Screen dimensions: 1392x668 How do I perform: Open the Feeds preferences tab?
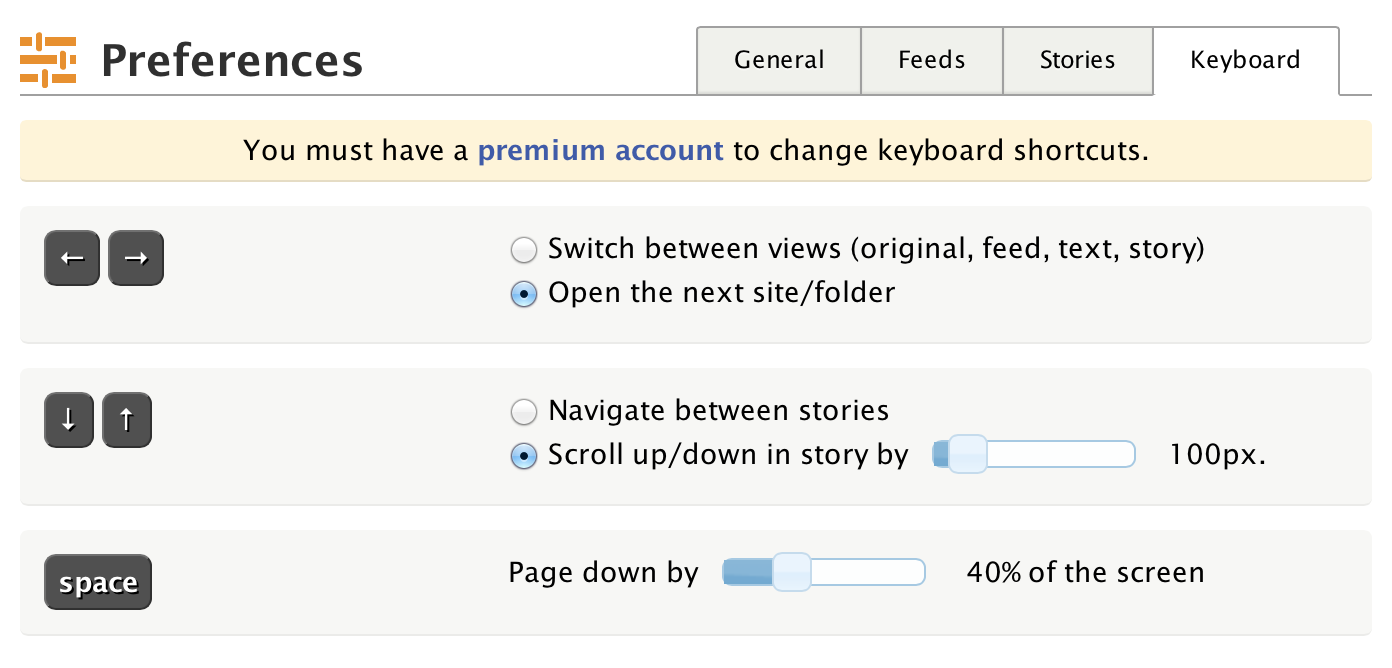pos(931,61)
